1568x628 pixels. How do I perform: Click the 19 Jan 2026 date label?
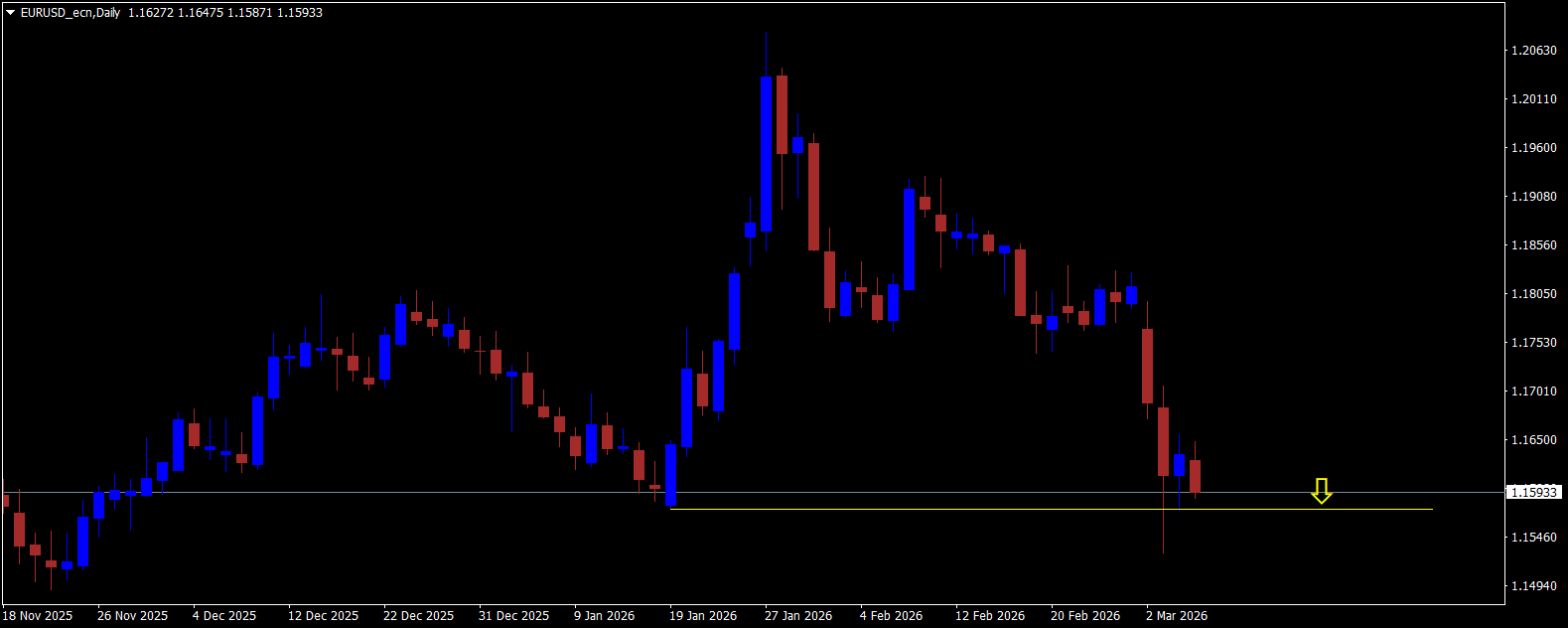point(704,616)
